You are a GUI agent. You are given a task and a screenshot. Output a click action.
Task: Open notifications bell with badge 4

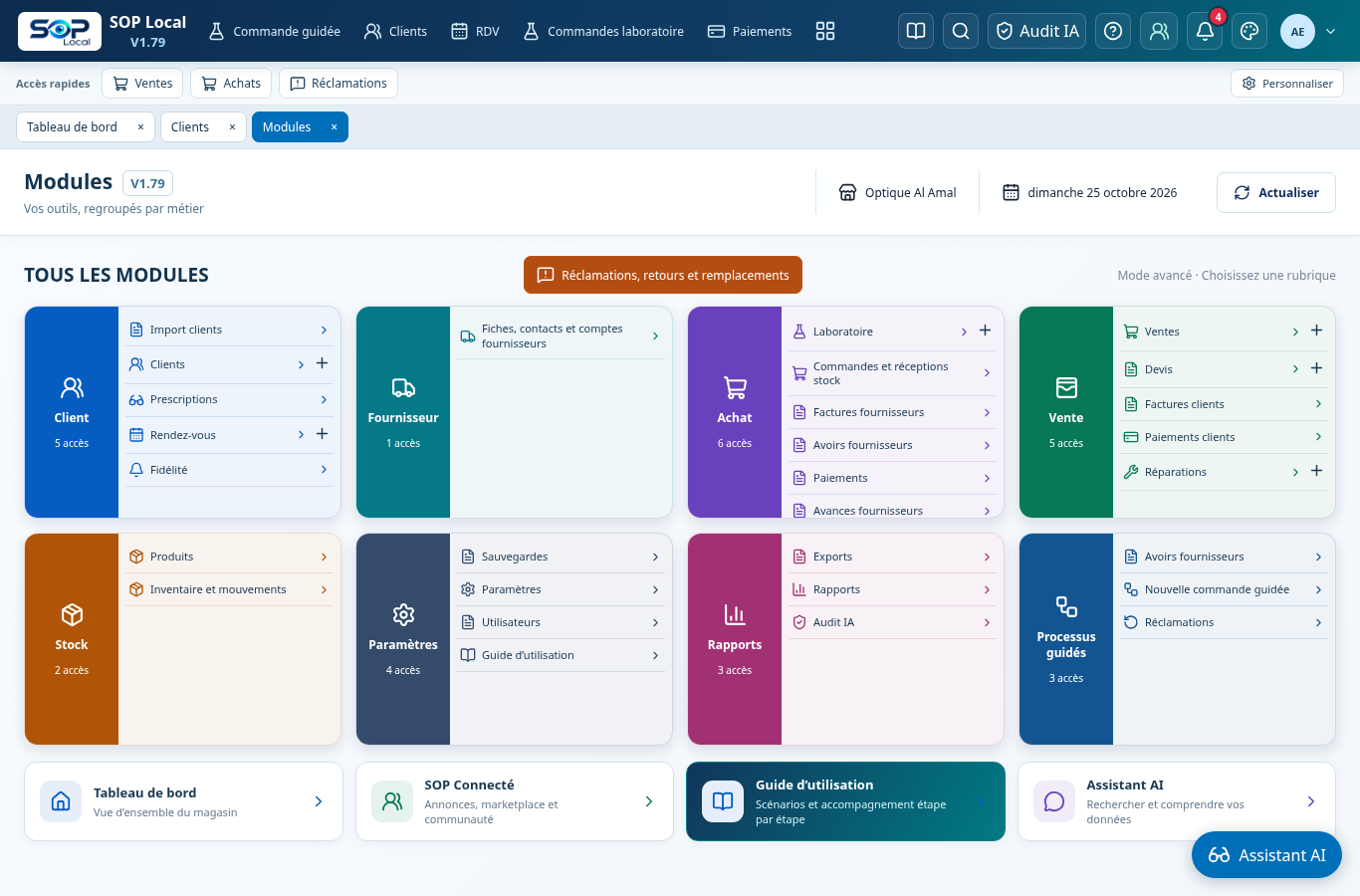click(x=1205, y=31)
